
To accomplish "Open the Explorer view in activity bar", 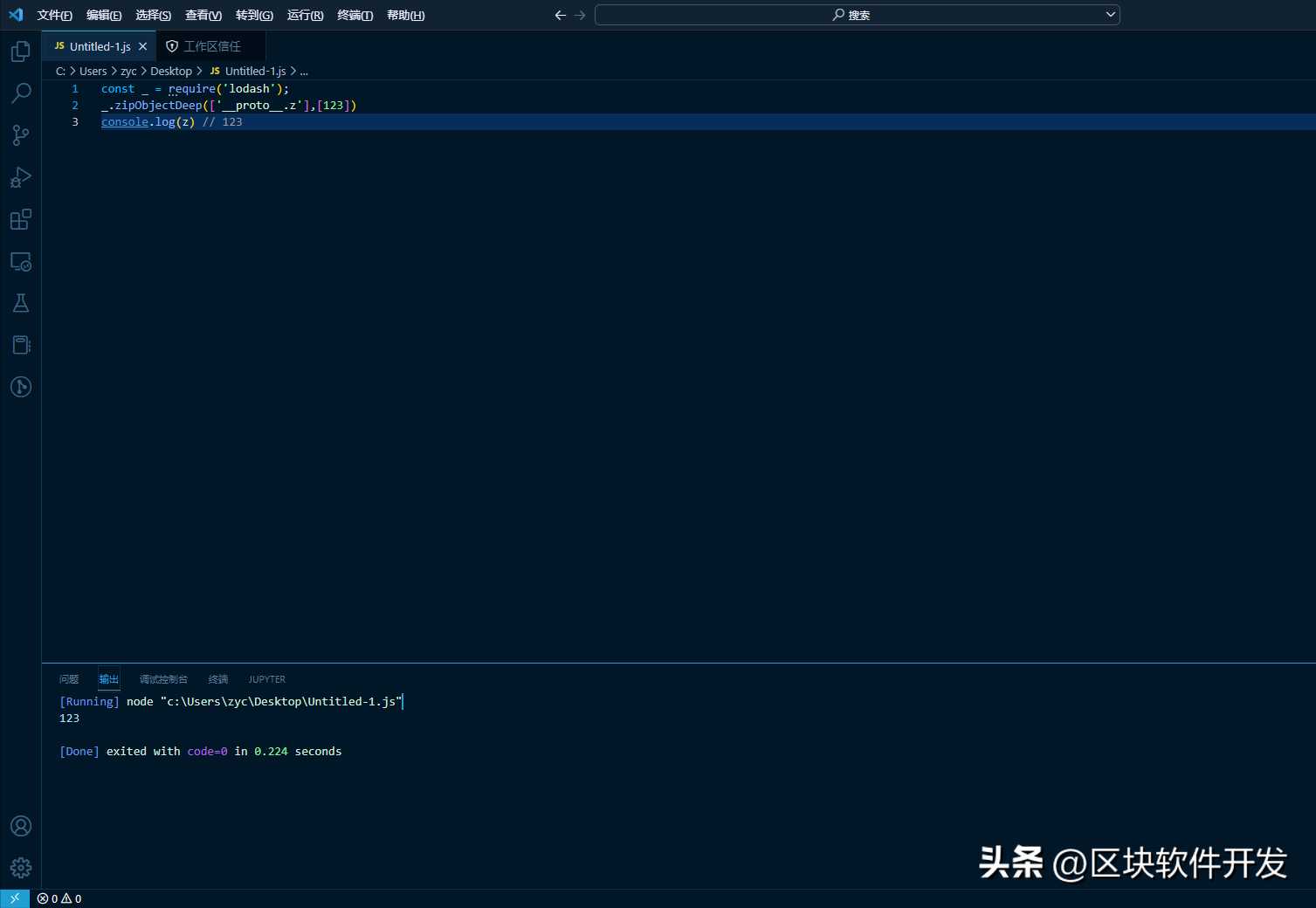I will click(21, 52).
